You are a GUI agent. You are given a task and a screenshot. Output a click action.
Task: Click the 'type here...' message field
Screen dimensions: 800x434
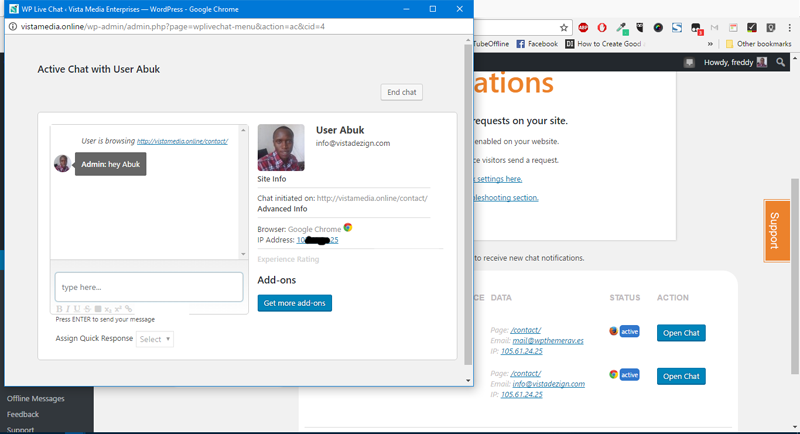click(149, 287)
